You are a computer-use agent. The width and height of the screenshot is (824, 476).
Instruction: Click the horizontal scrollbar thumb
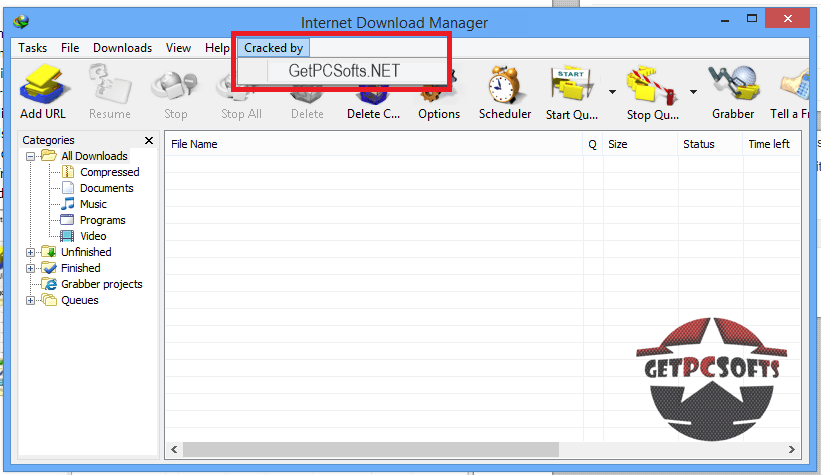pyautogui.click(x=370, y=449)
